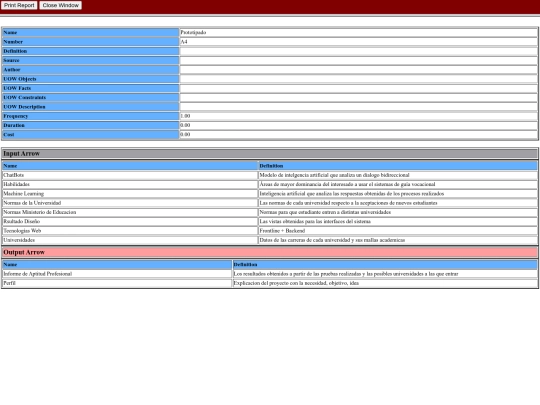Click the Input Arrow table Definition header
The image size is (540, 405).
pos(397,166)
